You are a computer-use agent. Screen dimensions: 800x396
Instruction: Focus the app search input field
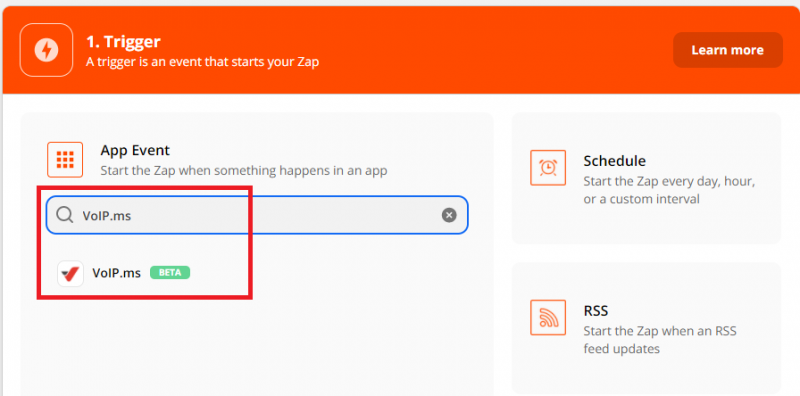257,215
